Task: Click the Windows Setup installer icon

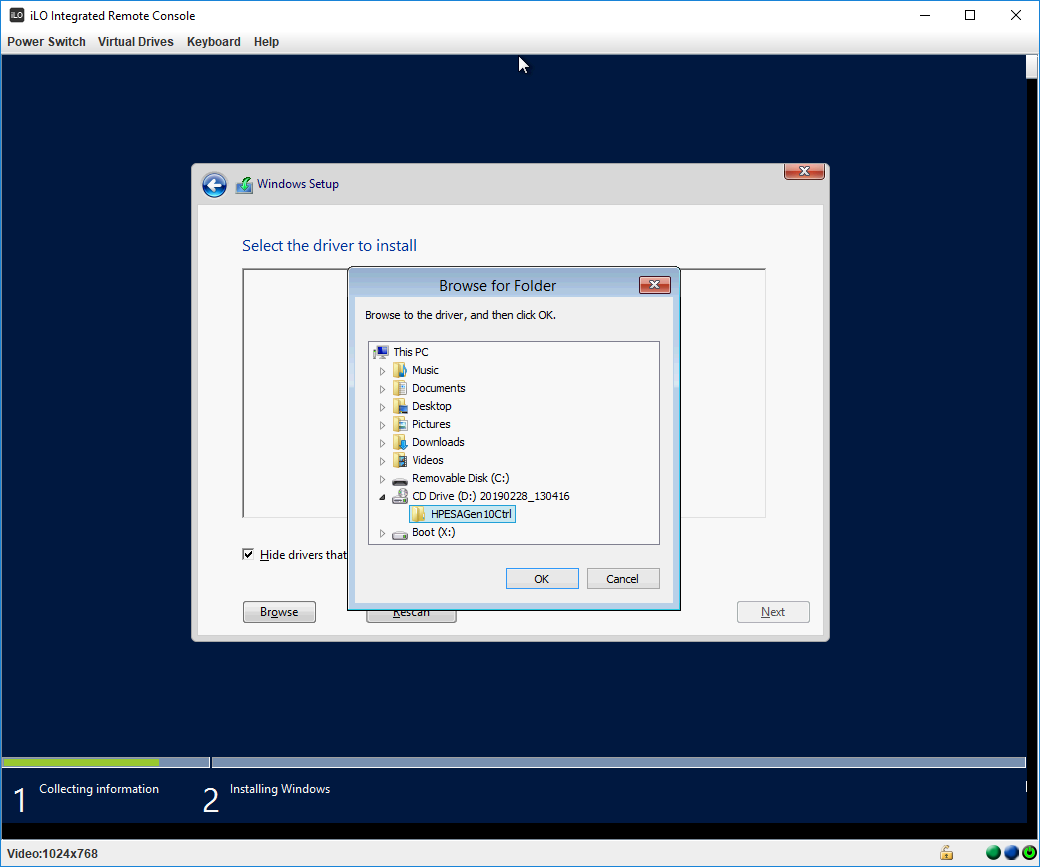Action: click(244, 184)
